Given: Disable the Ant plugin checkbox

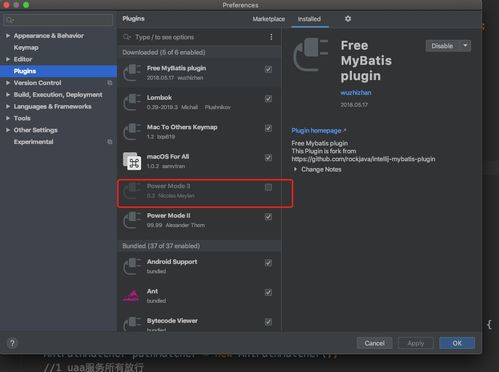Looking at the screenshot, I should click(268, 292).
